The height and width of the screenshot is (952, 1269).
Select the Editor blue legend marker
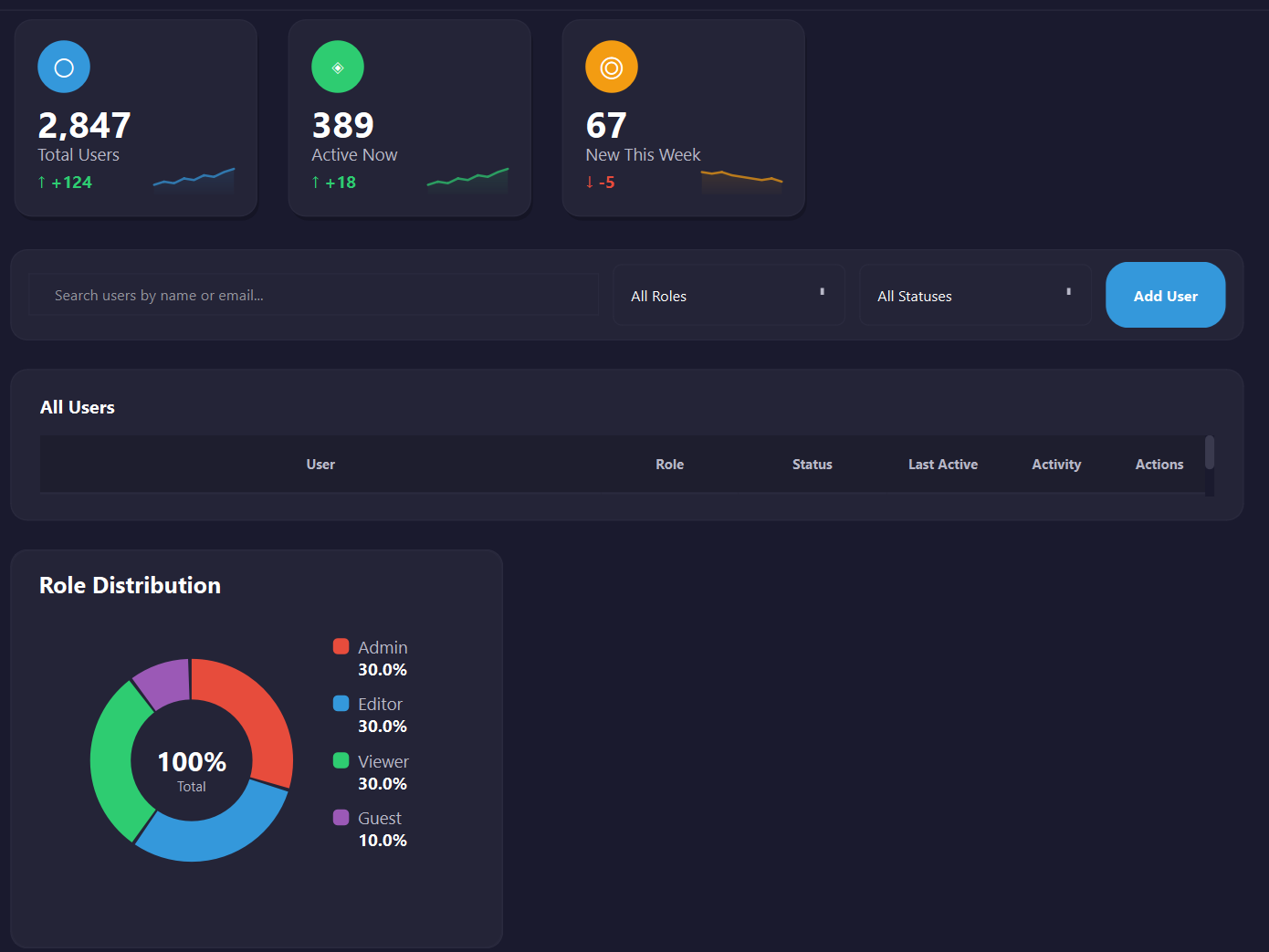pyautogui.click(x=341, y=703)
